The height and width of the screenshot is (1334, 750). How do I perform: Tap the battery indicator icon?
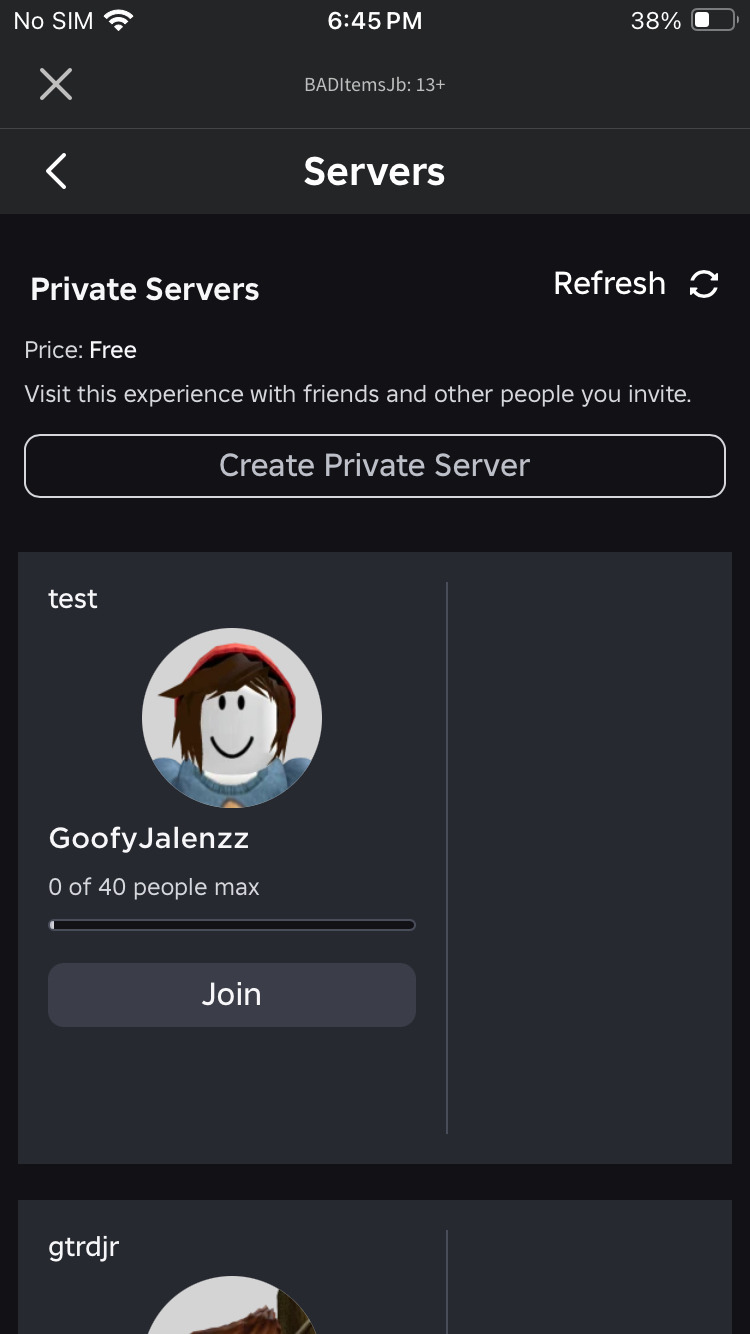point(712,18)
